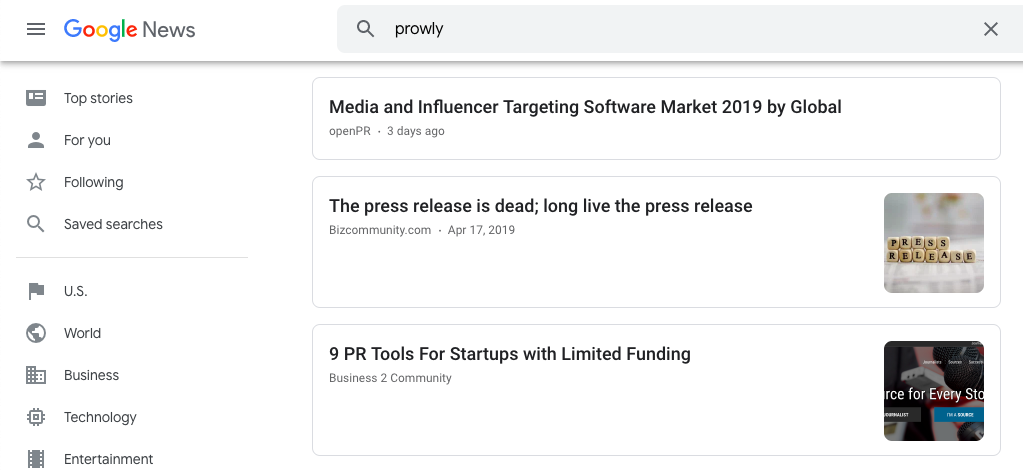Open the Entertainment section
Screen dimensions: 1023x472
108,459
